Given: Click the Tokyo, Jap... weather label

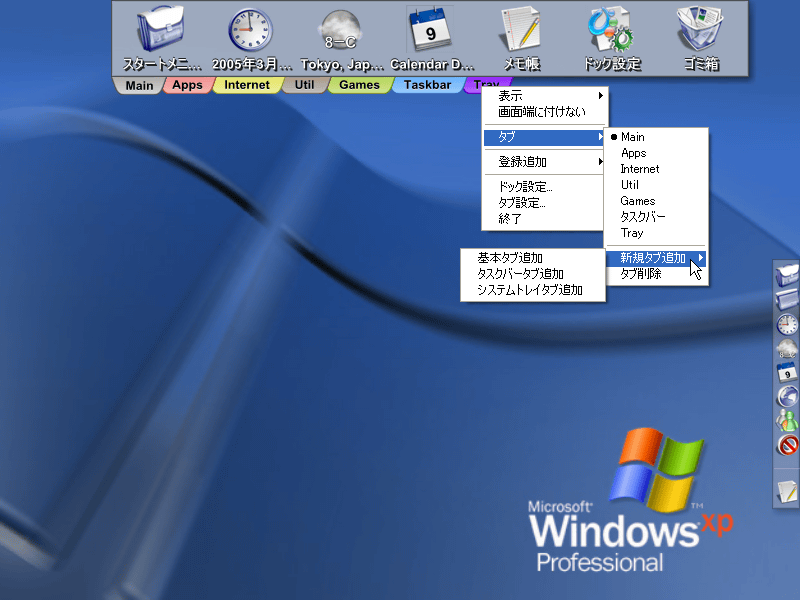Looking at the screenshot, I should (x=341, y=64).
